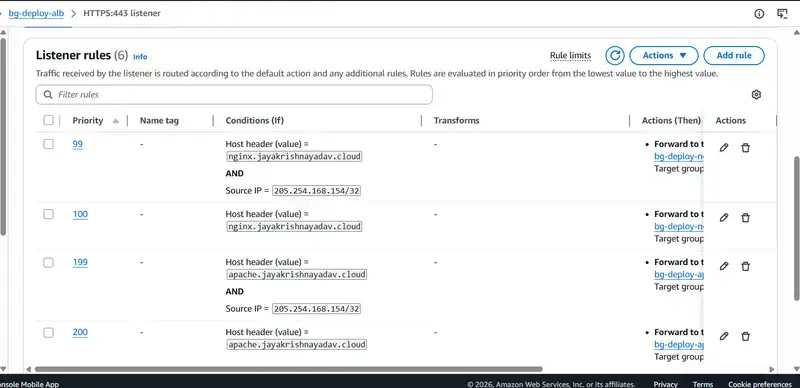
Task: Refresh the listener rules list
Action: click(615, 55)
